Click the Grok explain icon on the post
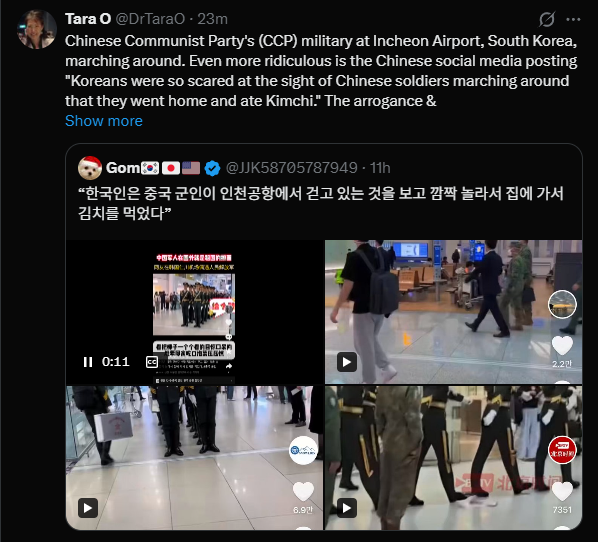 point(547,19)
